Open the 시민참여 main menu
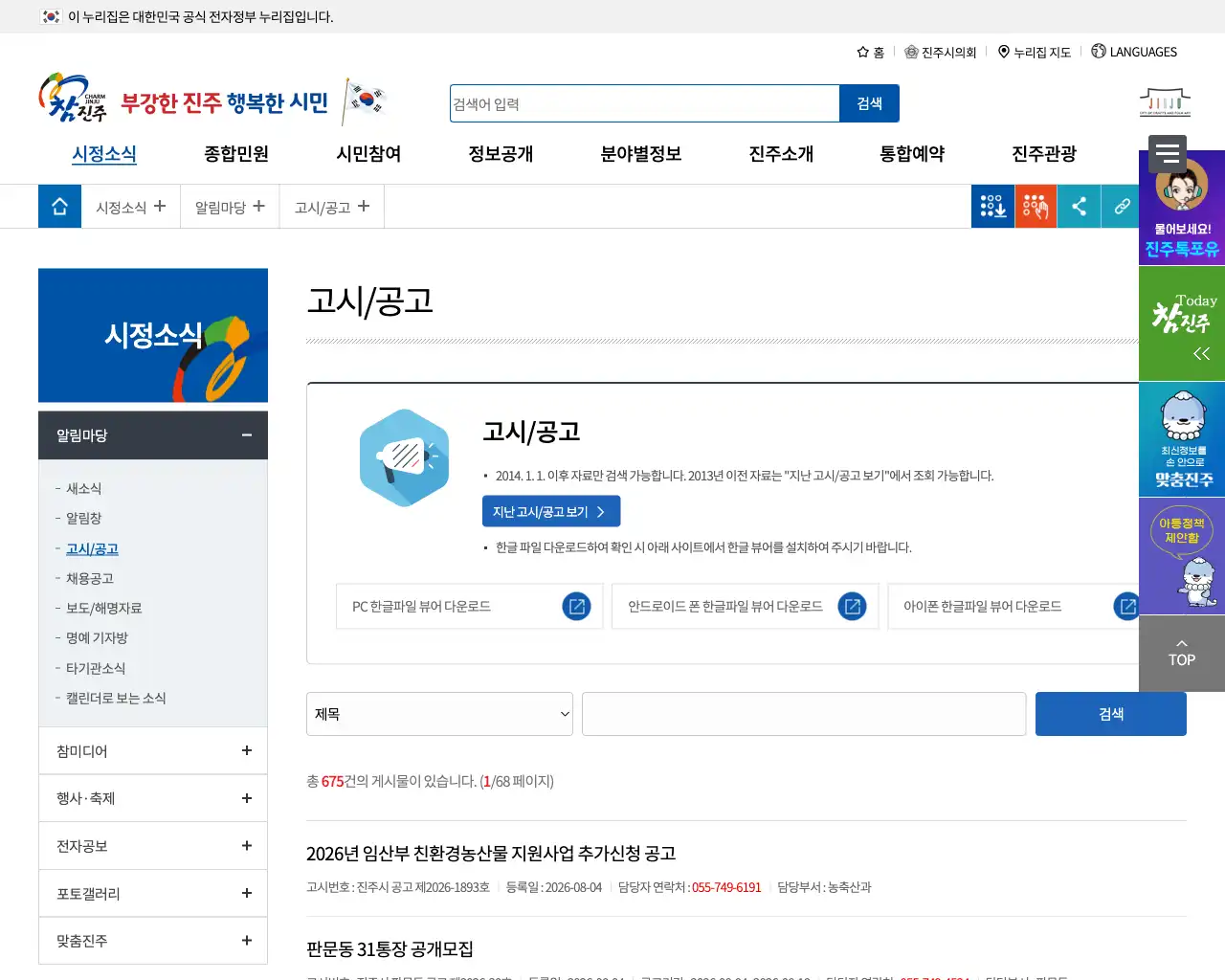 click(x=368, y=154)
